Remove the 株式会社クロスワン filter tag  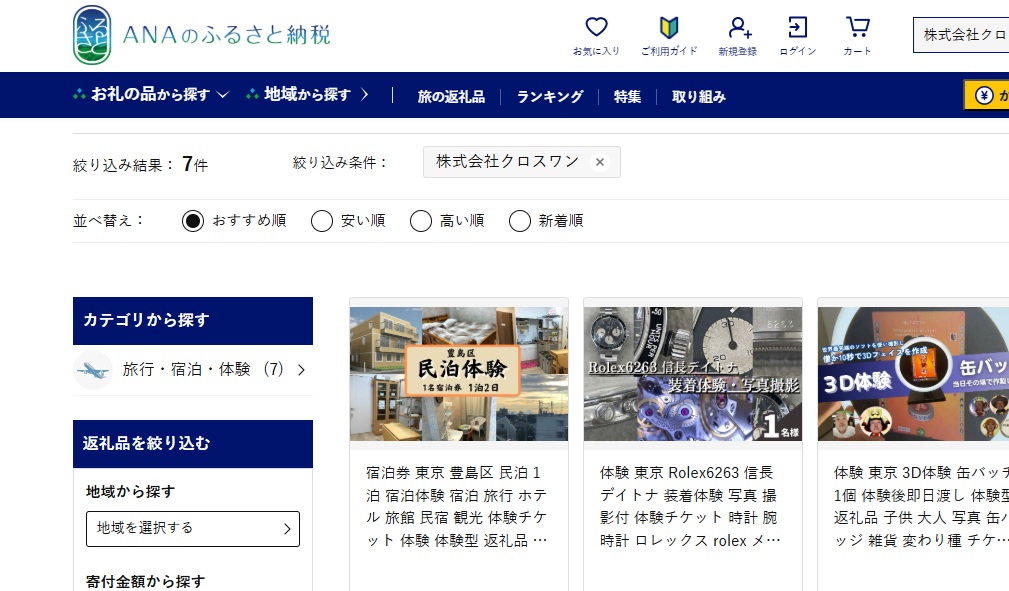tap(600, 162)
